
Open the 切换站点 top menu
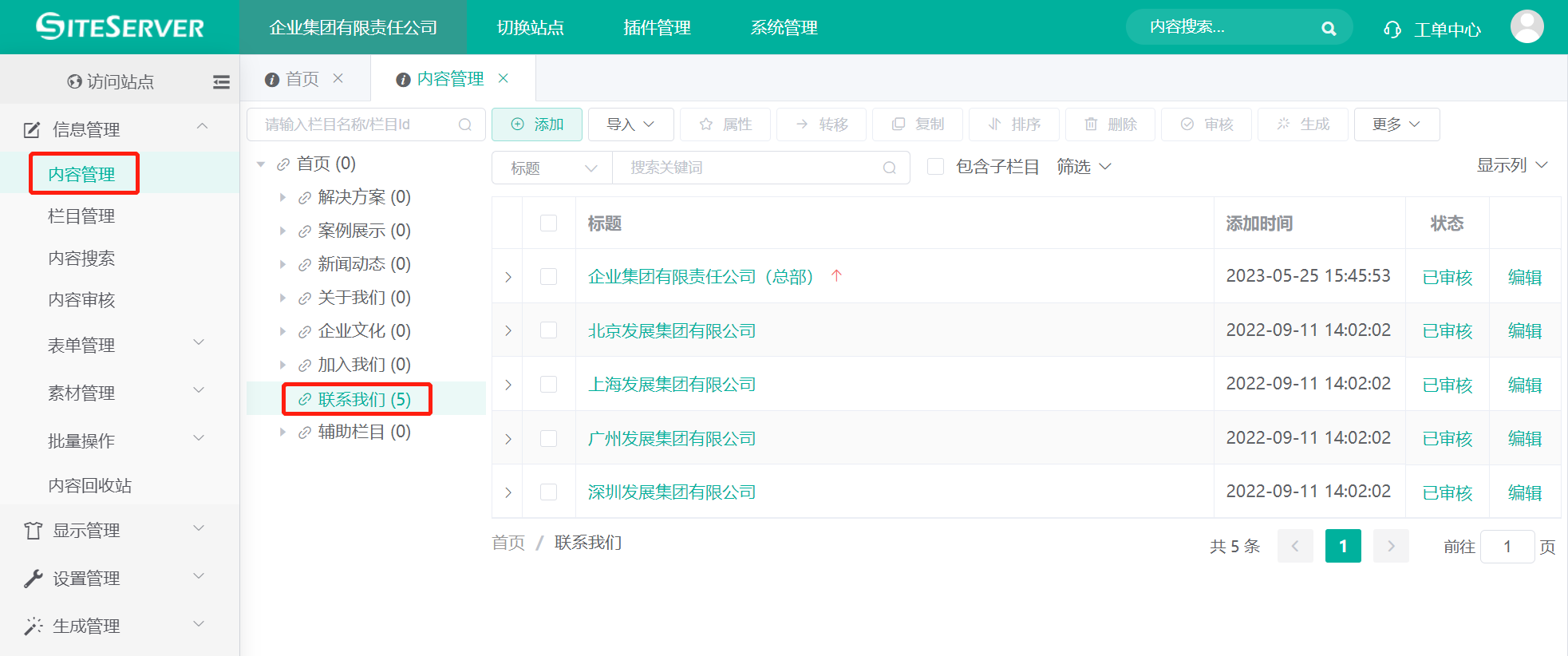tap(531, 27)
